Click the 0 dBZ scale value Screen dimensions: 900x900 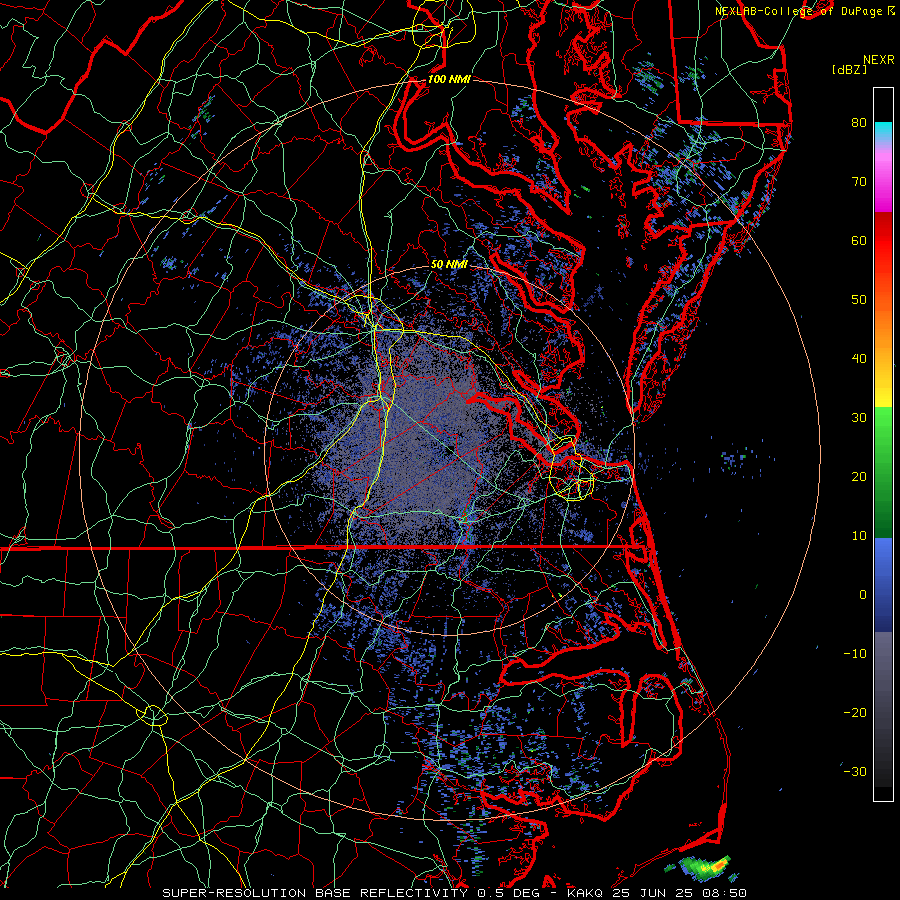coord(862,595)
